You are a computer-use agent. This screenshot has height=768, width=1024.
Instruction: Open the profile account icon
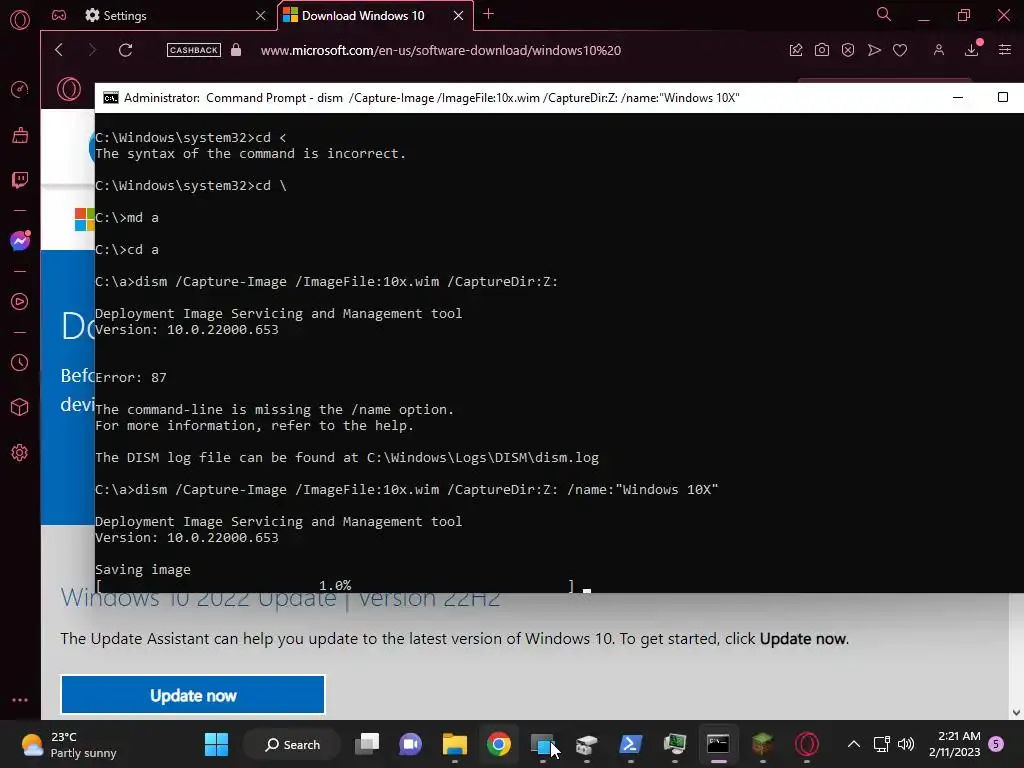coord(938,50)
